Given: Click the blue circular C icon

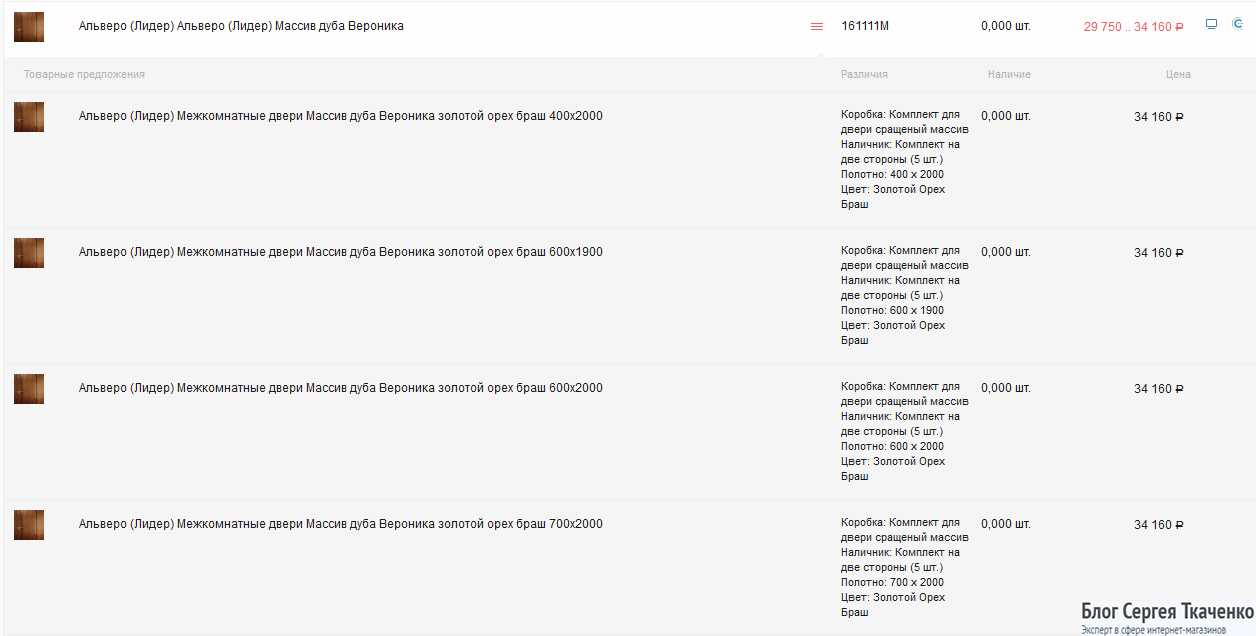Looking at the screenshot, I should tap(1237, 24).
